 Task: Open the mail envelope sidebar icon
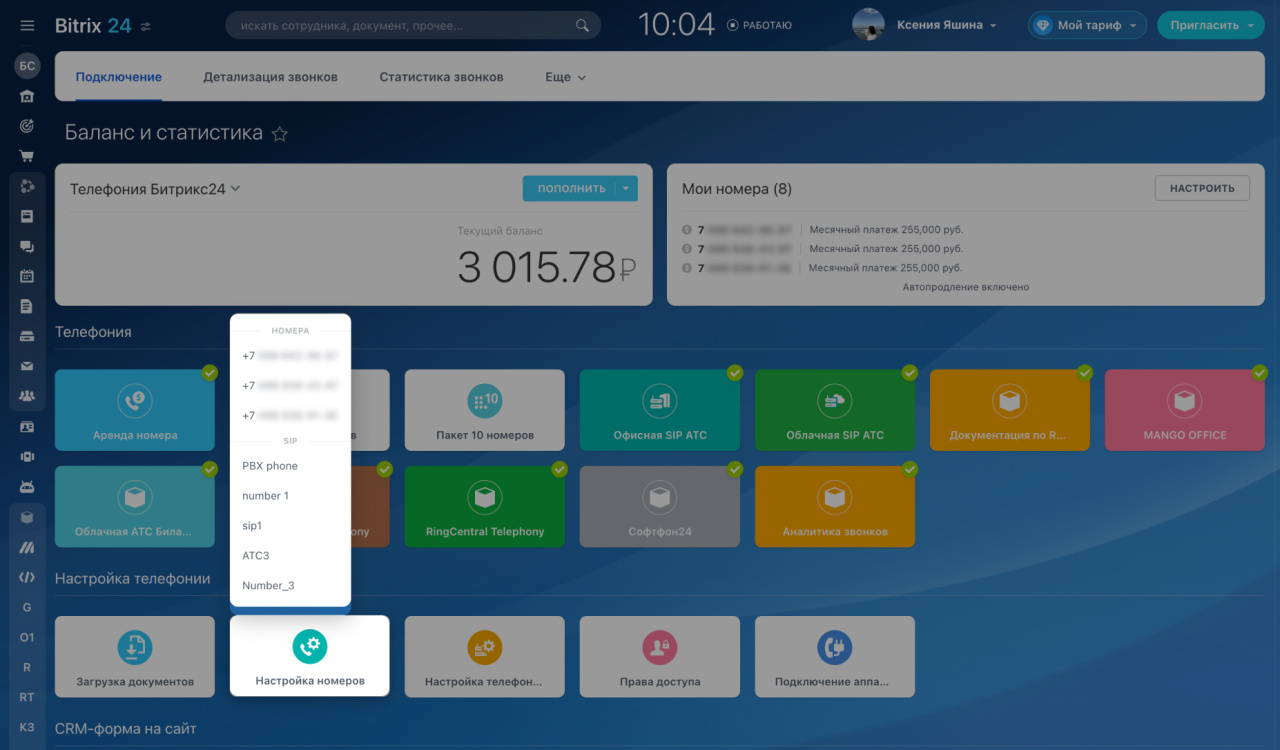[x=27, y=366]
